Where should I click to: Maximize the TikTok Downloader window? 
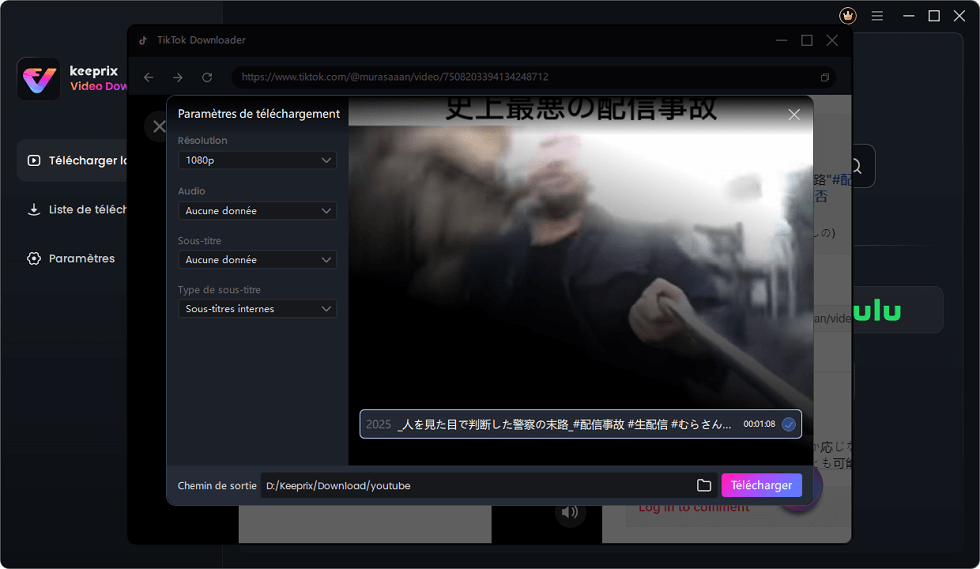pyautogui.click(x=807, y=41)
